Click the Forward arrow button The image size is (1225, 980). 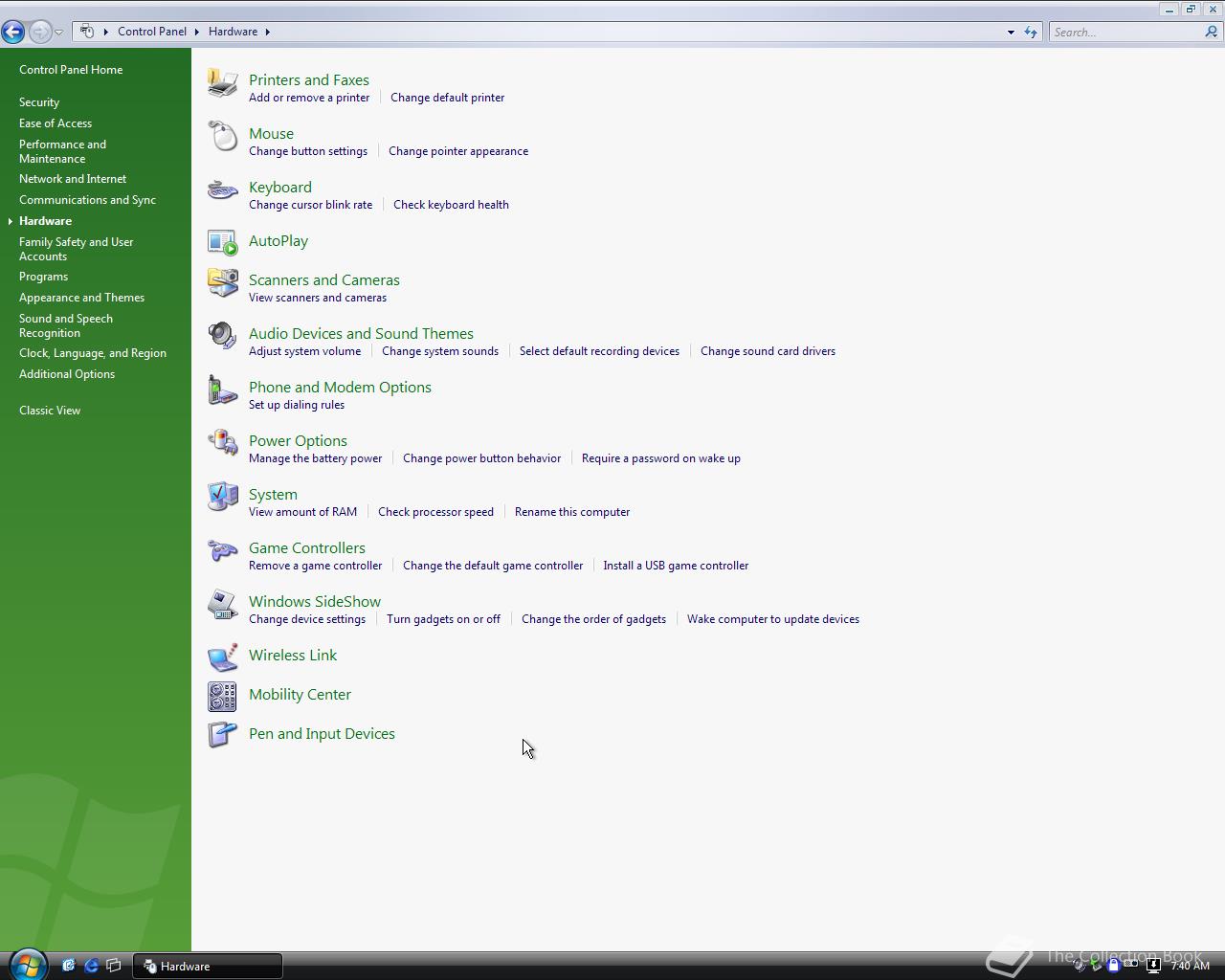coord(39,32)
